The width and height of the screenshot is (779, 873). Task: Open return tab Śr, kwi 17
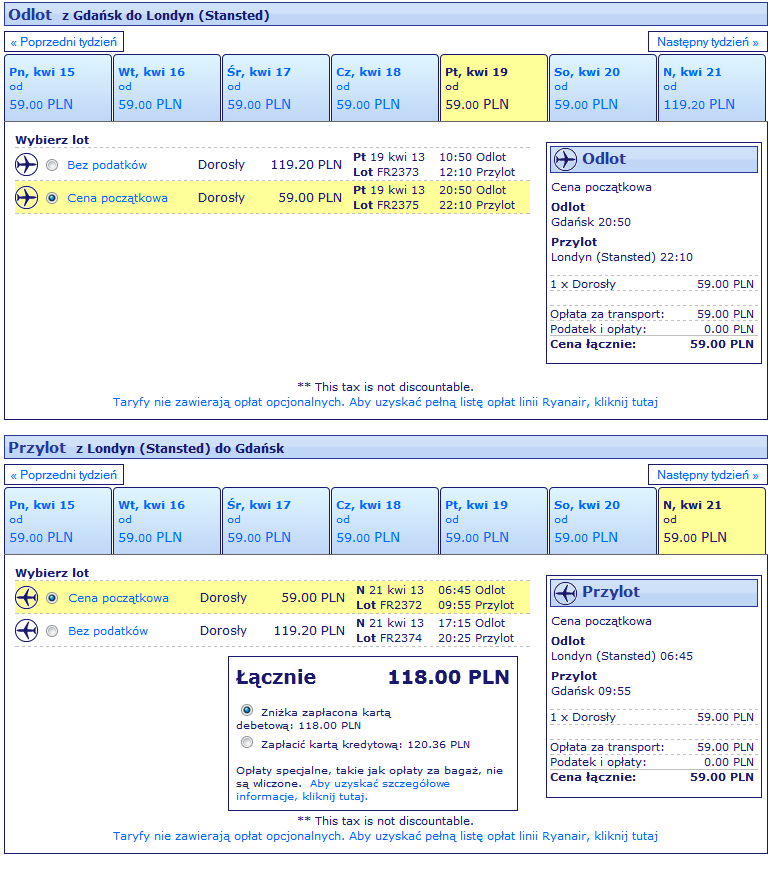276,521
